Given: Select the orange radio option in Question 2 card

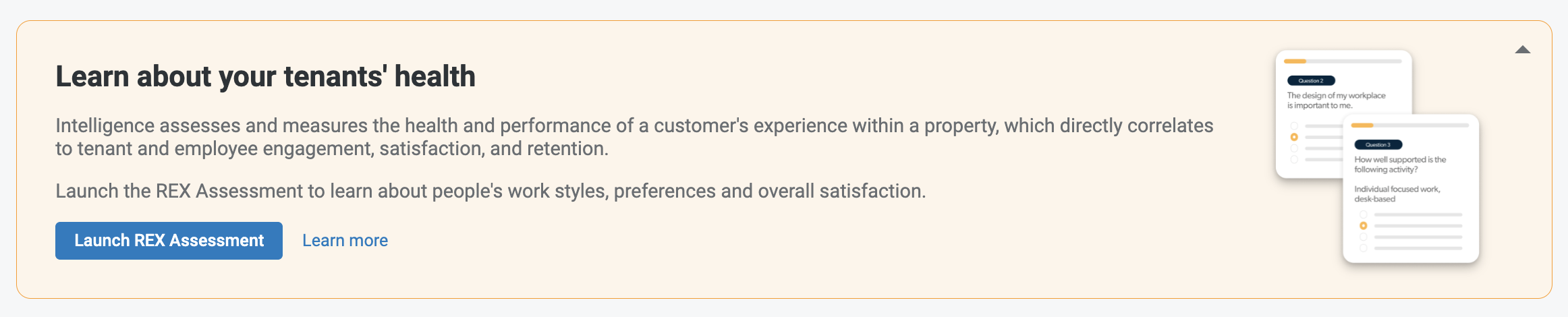Looking at the screenshot, I should pos(1294,137).
